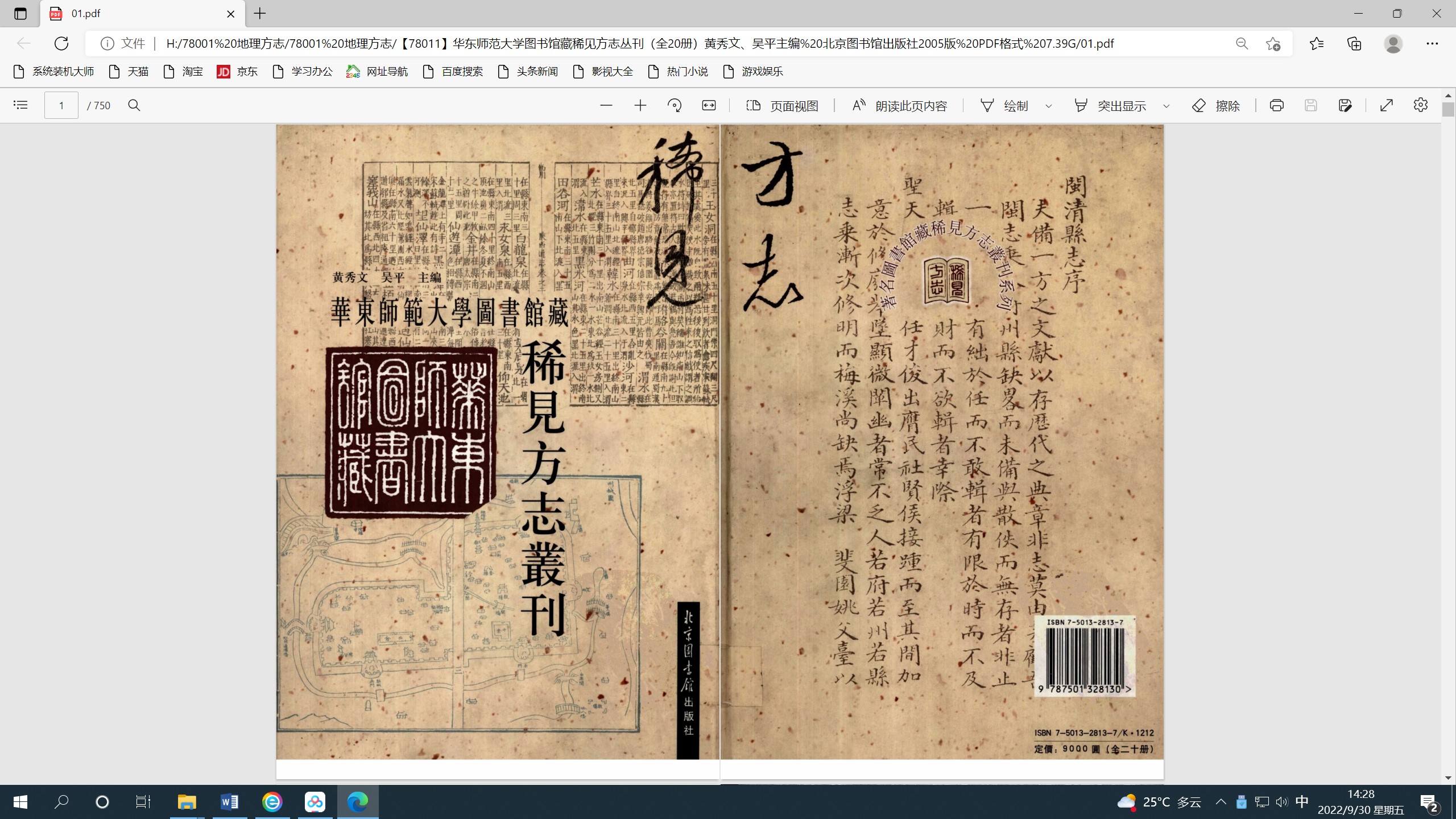Screen dimensions: 1456x819
Task: Open the favorites list
Action: [1316, 43]
